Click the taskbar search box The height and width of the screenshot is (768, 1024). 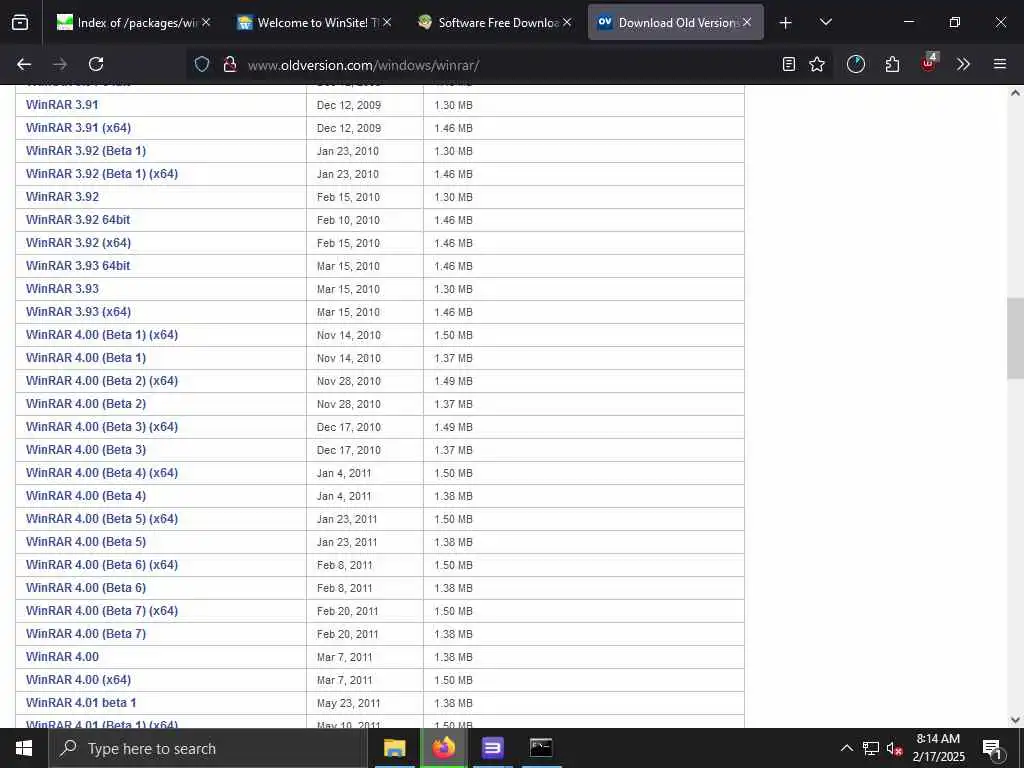click(208, 748)
